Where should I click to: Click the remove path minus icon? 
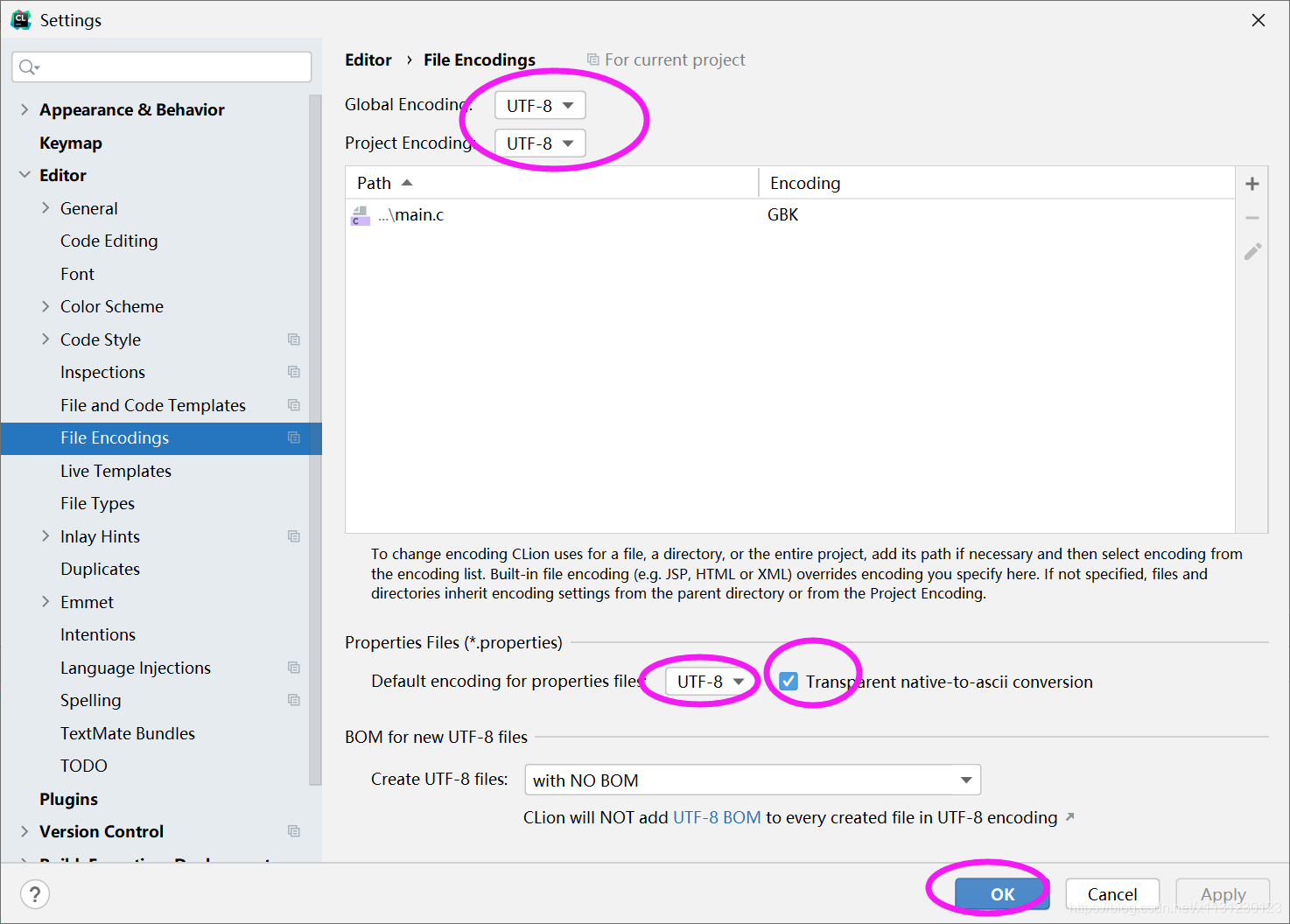[1252, 218]
